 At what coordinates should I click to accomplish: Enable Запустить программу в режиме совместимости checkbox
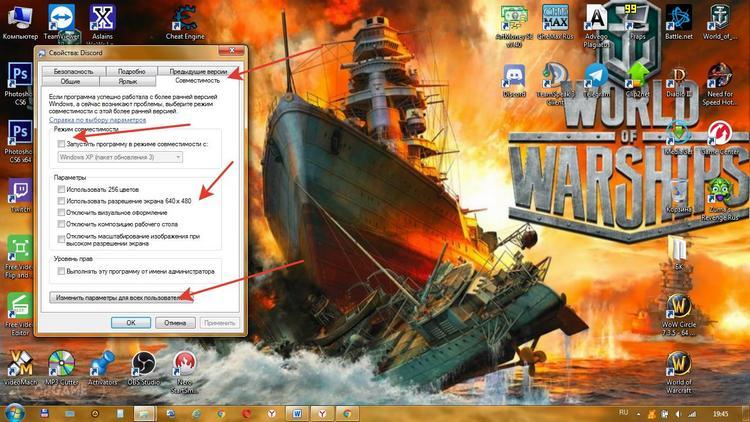[61, 144]
